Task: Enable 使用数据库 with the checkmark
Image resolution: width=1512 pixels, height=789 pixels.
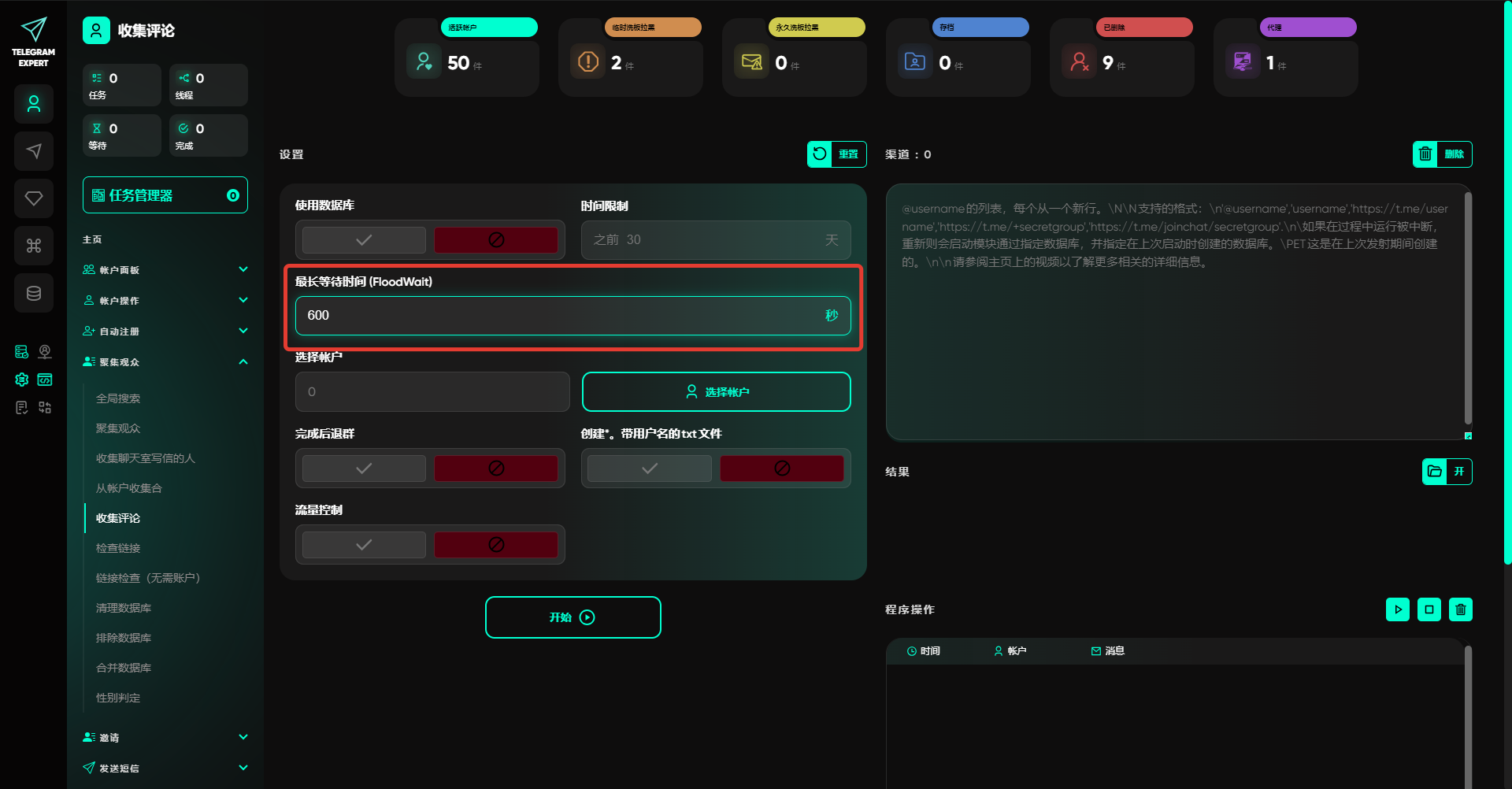Action: [x=364, y=240]
